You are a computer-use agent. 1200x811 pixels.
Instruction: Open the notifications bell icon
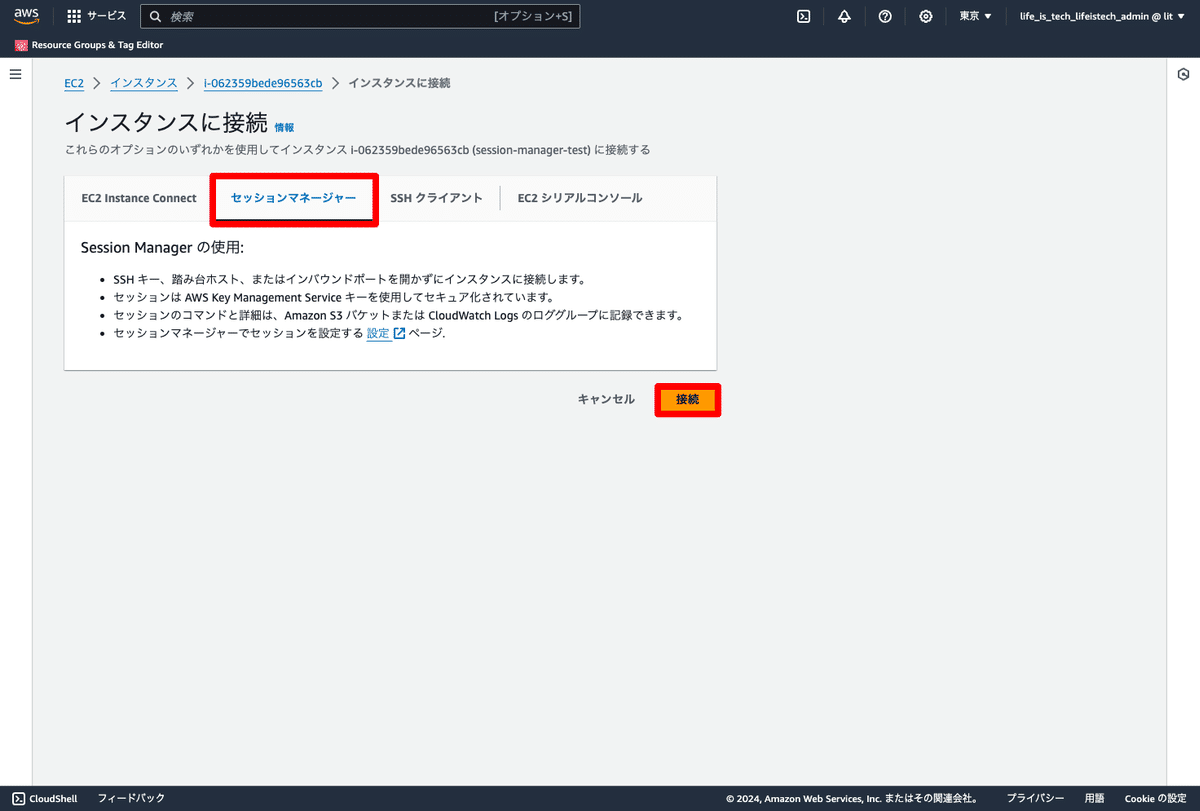pyautogui.click(x=844, y=16)
